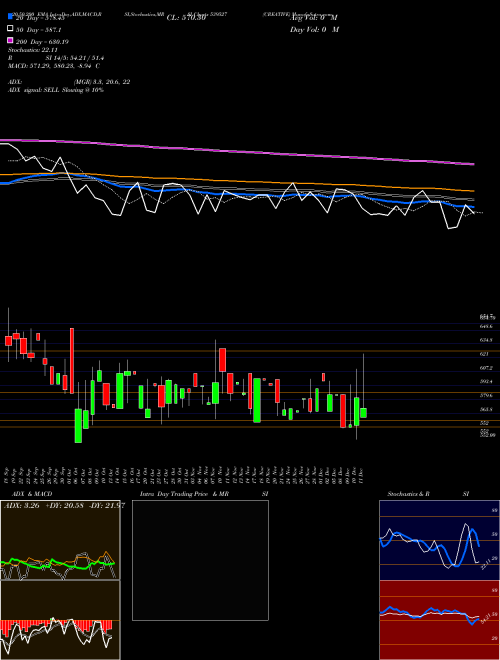Click the 'CL: 570.30' closing price label
Image resolution: width=500 pixels, height=660 pixels.
point(186,18)
